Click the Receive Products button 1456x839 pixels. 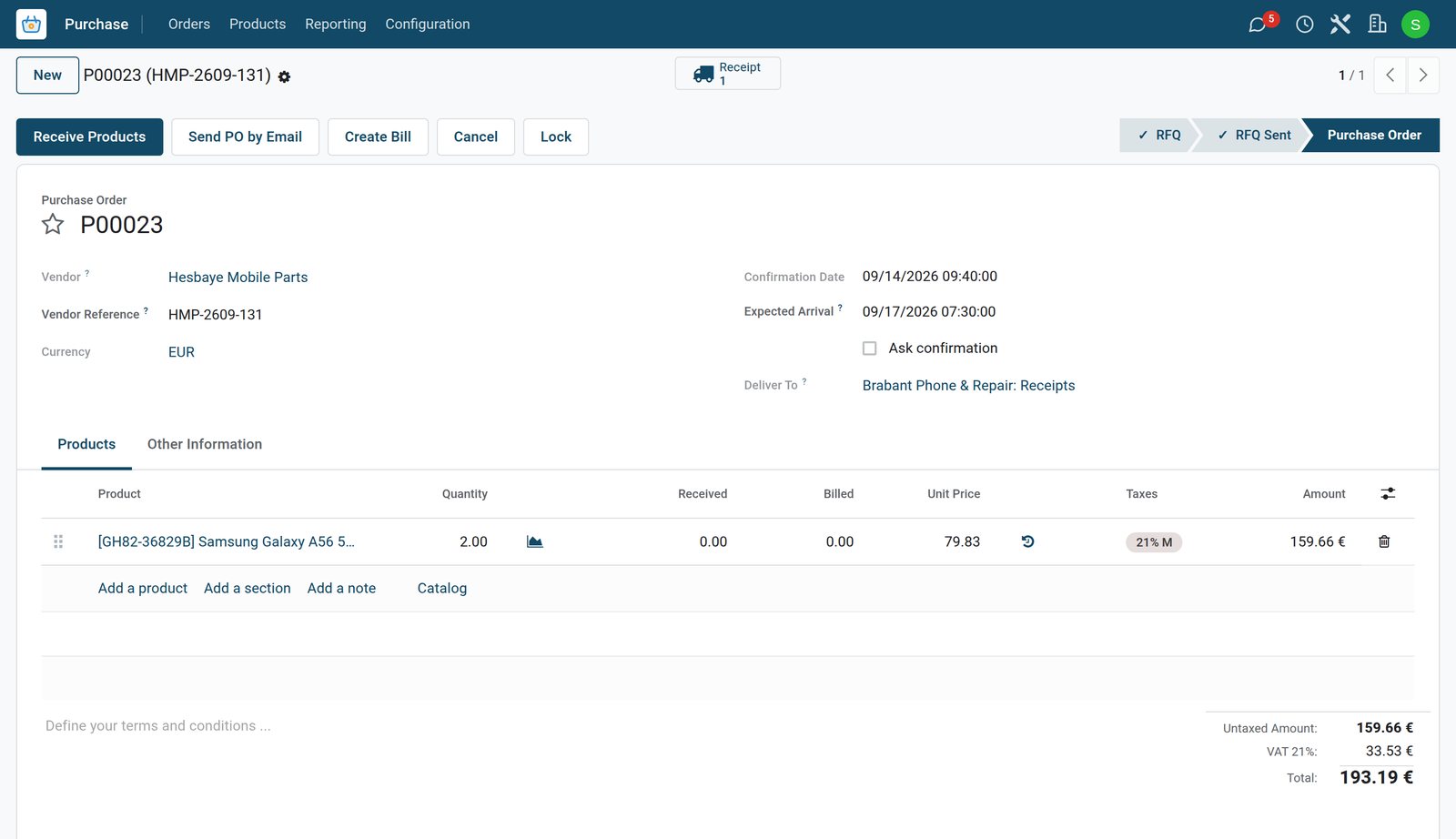coord(89,136)
